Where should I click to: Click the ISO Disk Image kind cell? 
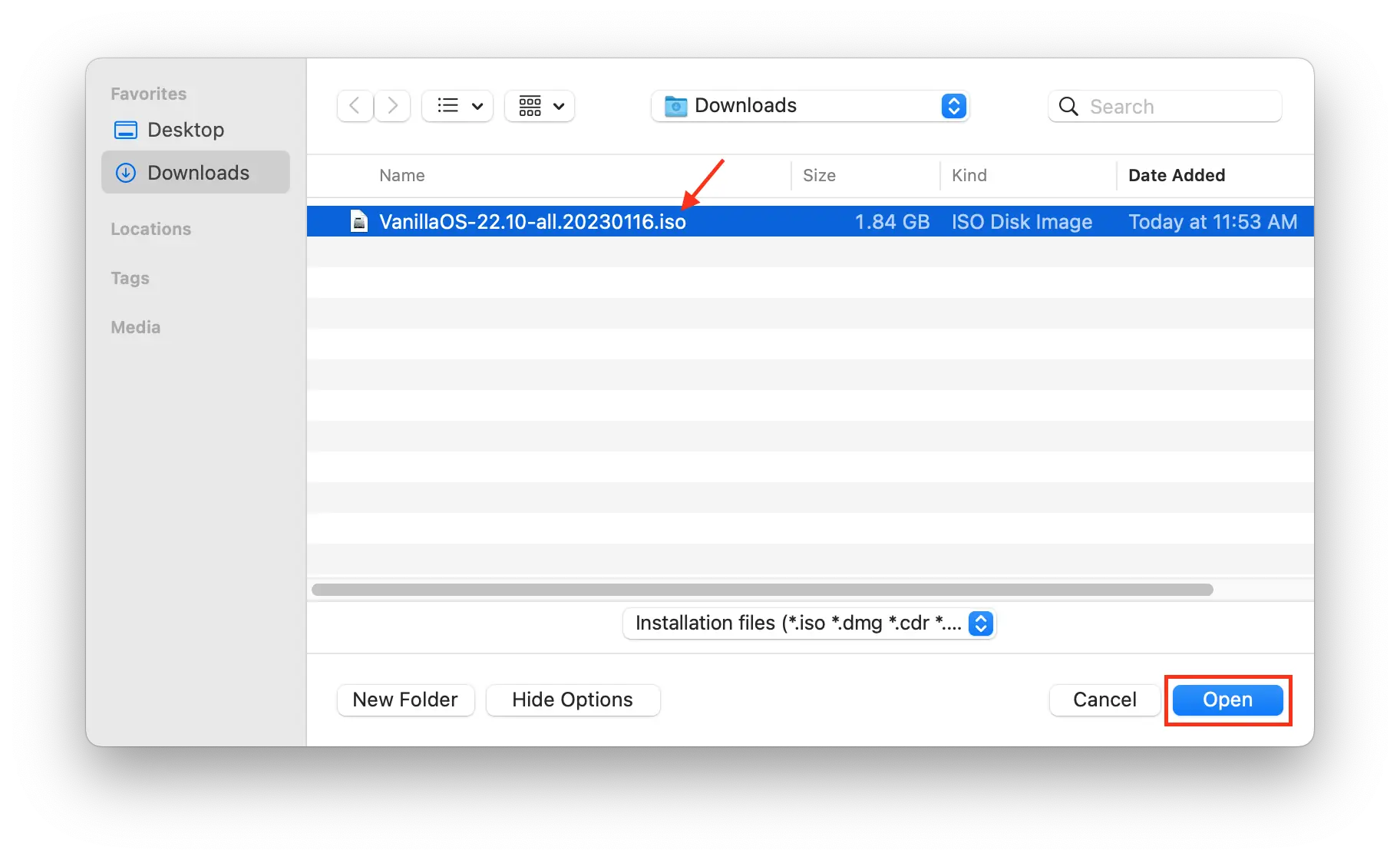pyautogui.click(x=1022, y=222)
